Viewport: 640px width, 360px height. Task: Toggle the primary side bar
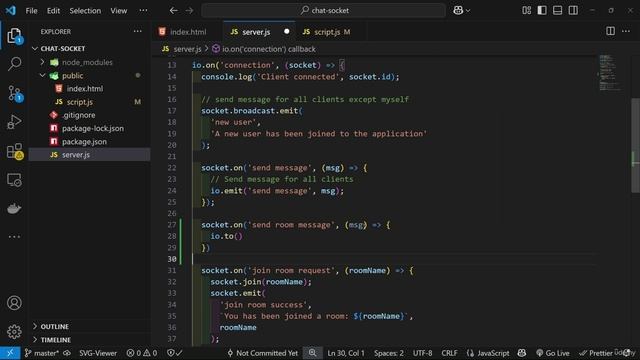coord(542,11)
